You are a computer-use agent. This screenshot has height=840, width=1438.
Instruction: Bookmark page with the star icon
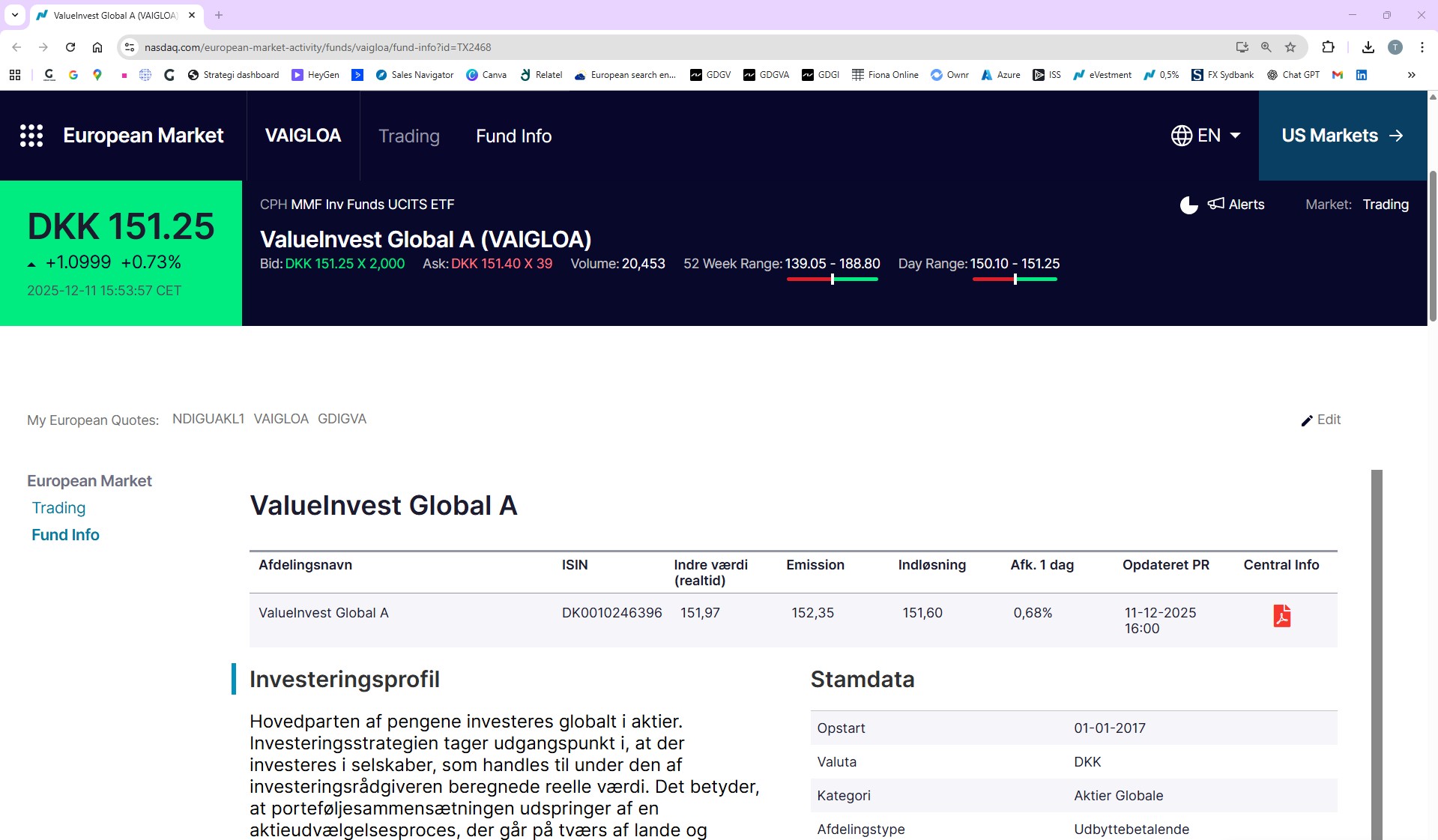(1290, 47)
